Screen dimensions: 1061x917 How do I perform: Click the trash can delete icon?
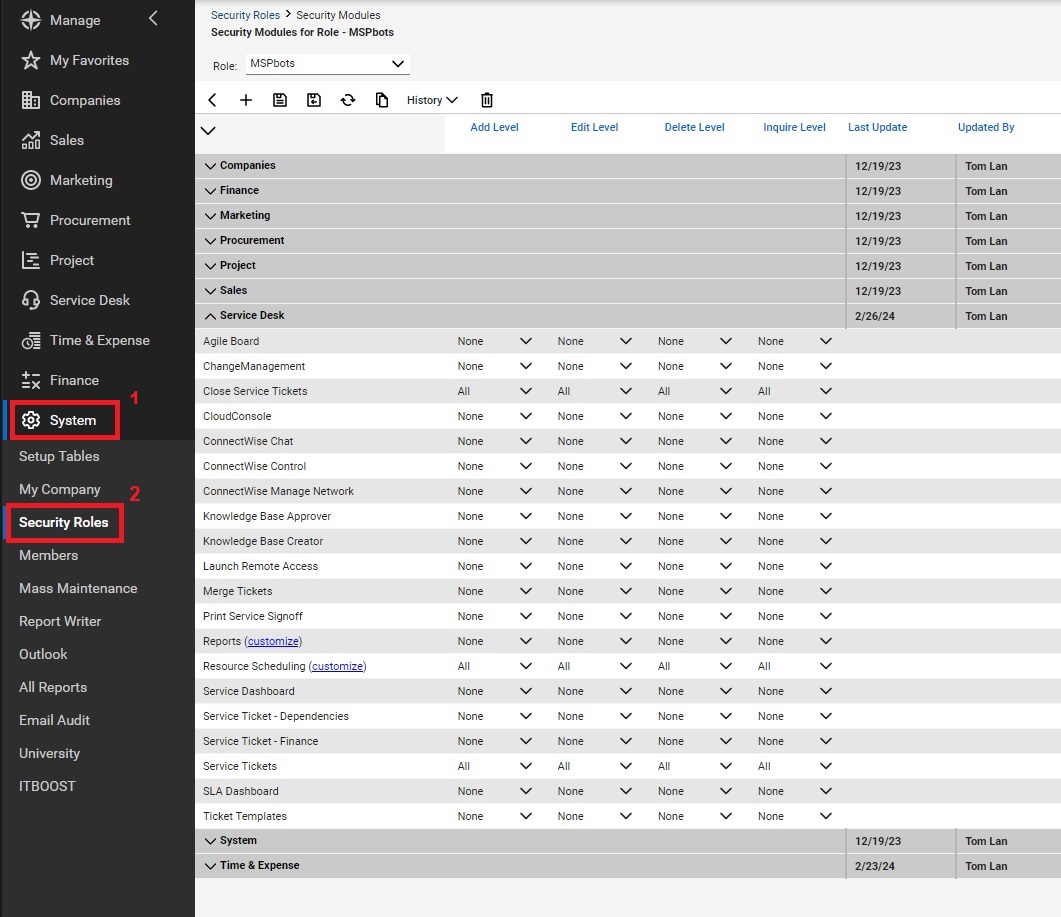pyautogui.click(x=487, y=100)
